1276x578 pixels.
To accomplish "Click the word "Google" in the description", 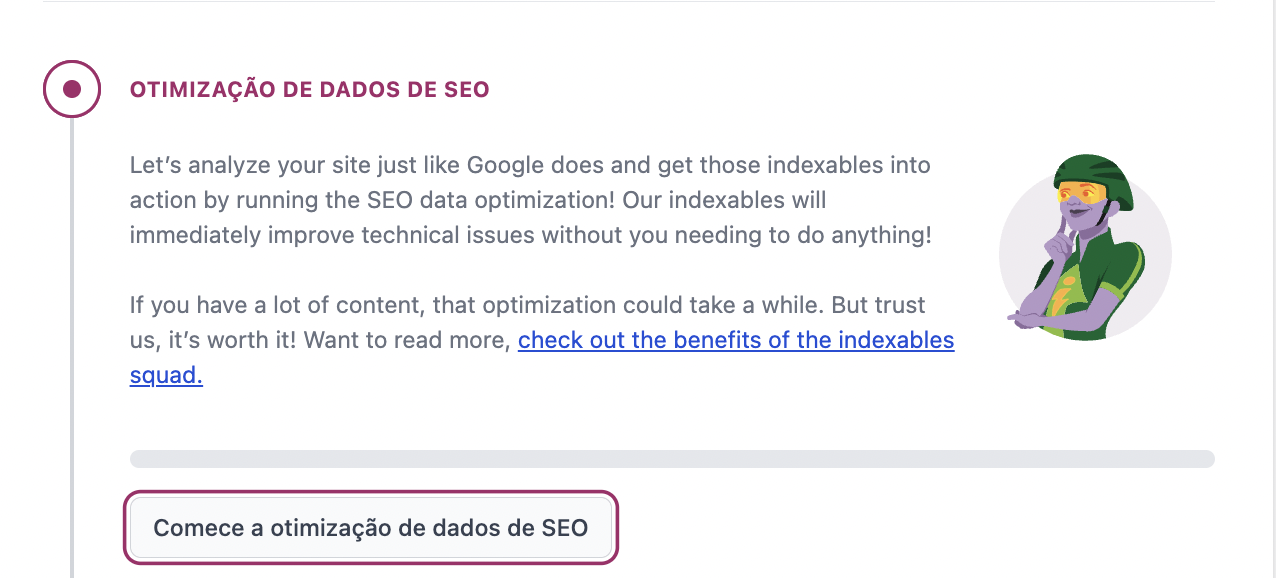I will (x=506, y=164).
